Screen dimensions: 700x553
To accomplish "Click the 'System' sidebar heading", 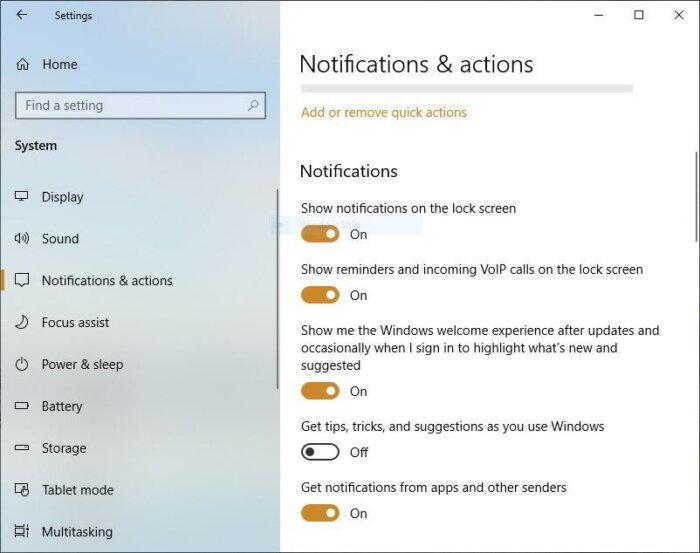I will coord(36,146).
